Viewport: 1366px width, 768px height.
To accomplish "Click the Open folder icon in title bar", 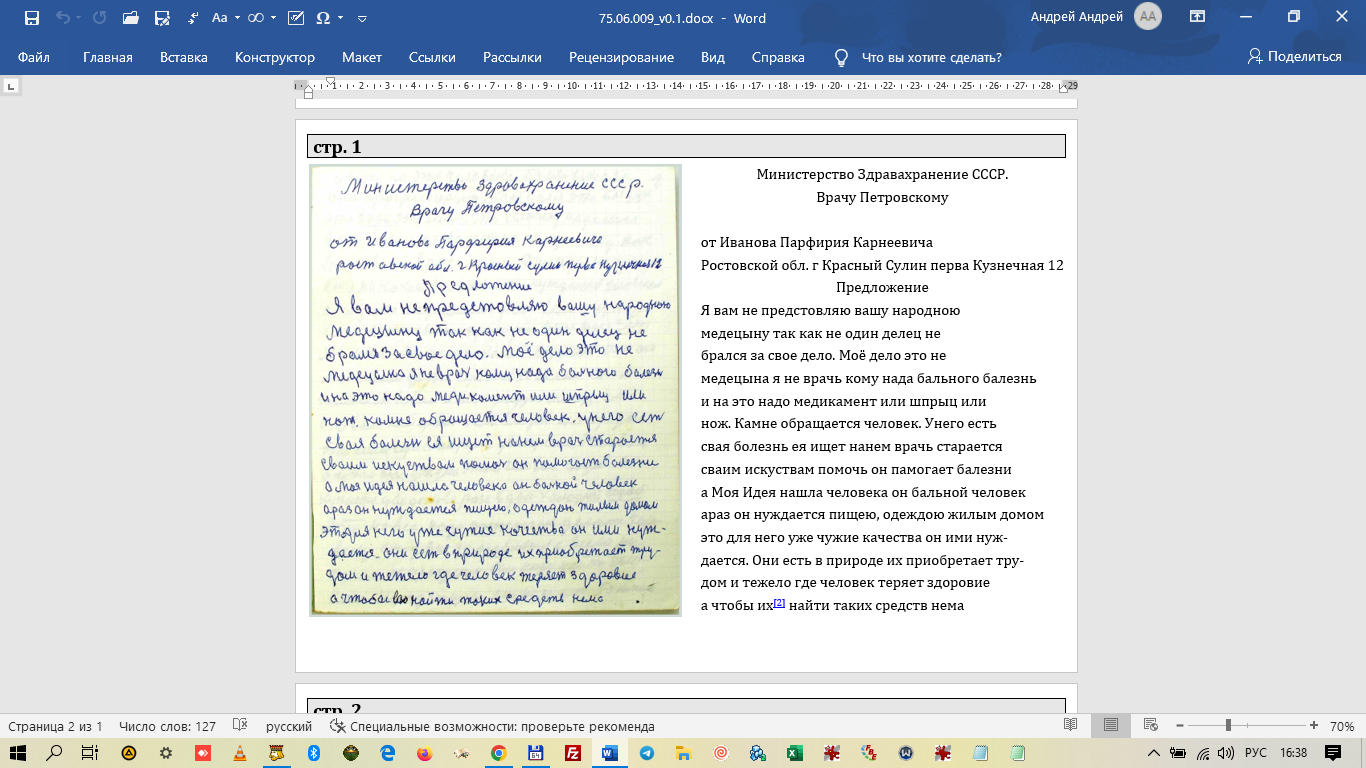I will click(130, 18).
